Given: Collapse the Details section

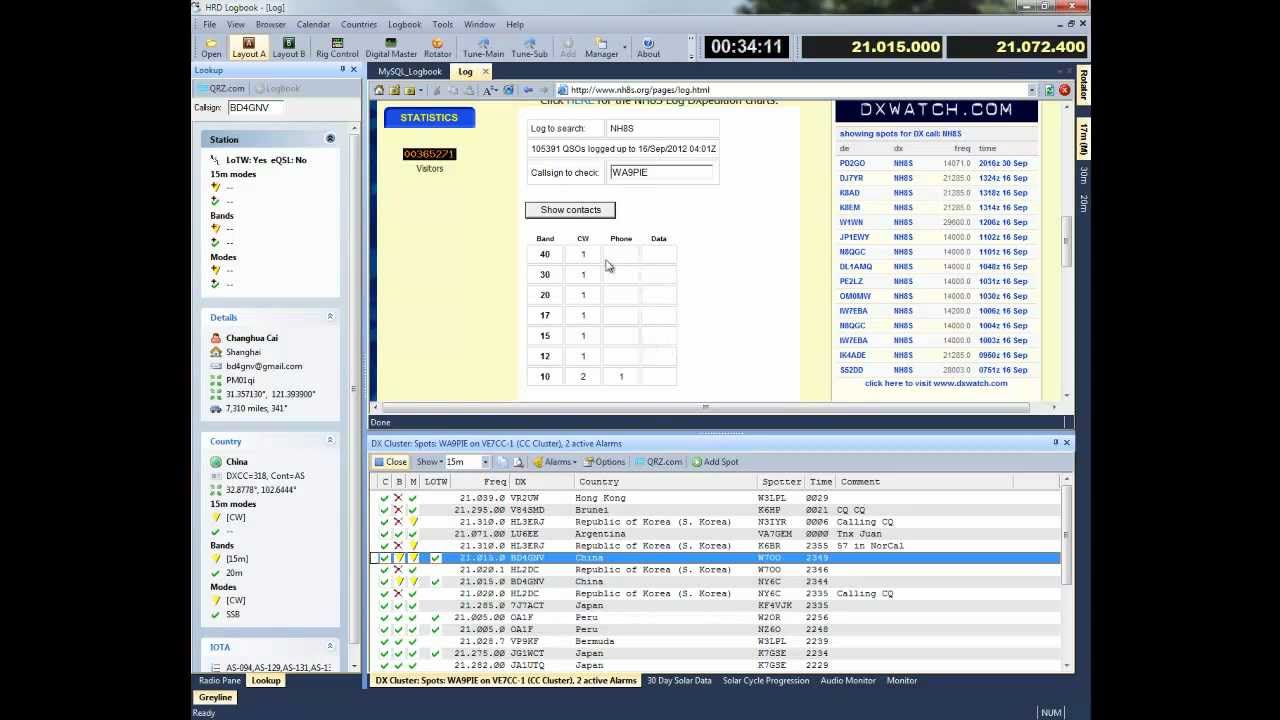Looking at the screenshot, I should [330, 317].
